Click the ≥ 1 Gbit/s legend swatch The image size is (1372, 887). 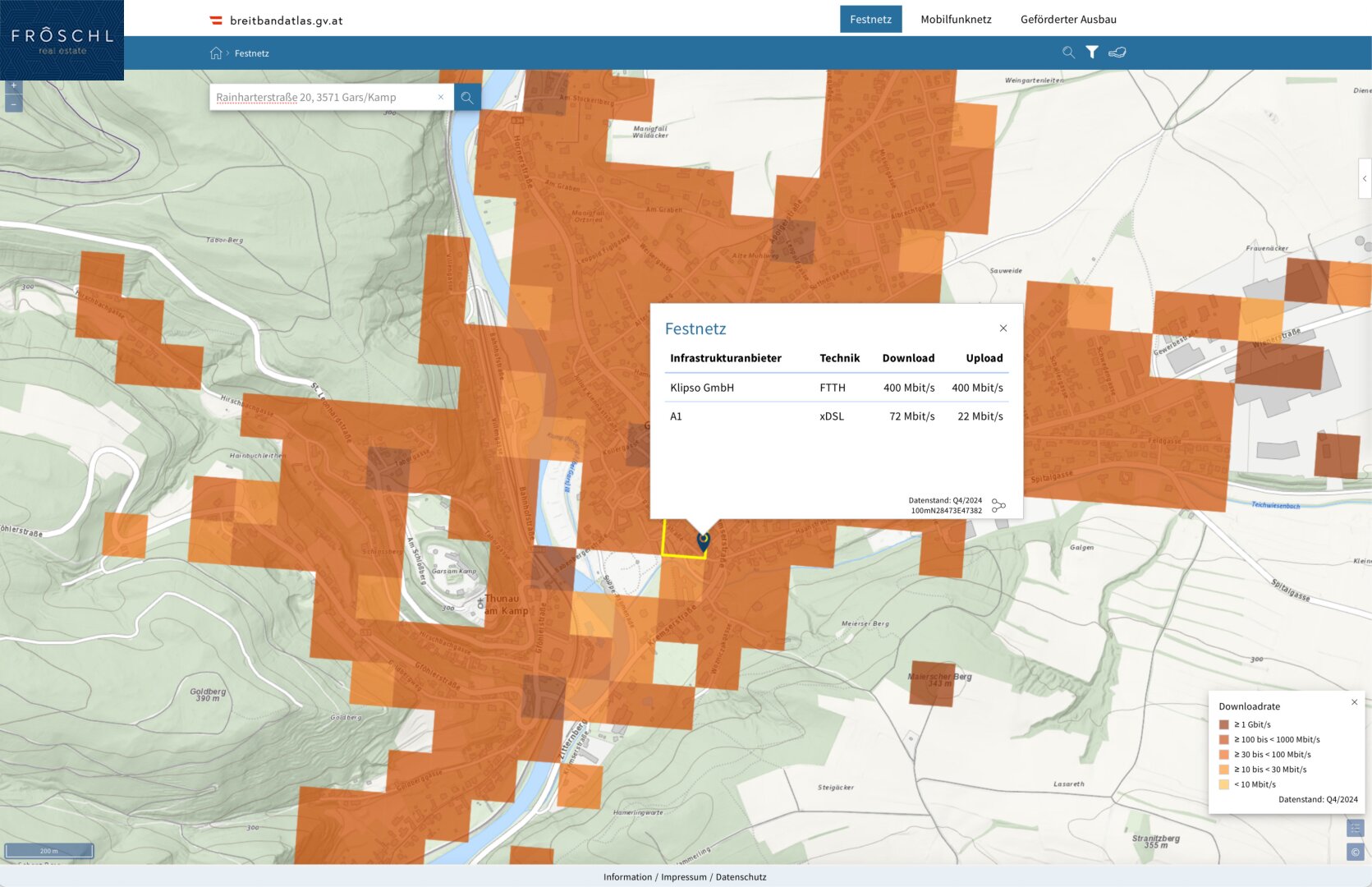[1224, 724]
